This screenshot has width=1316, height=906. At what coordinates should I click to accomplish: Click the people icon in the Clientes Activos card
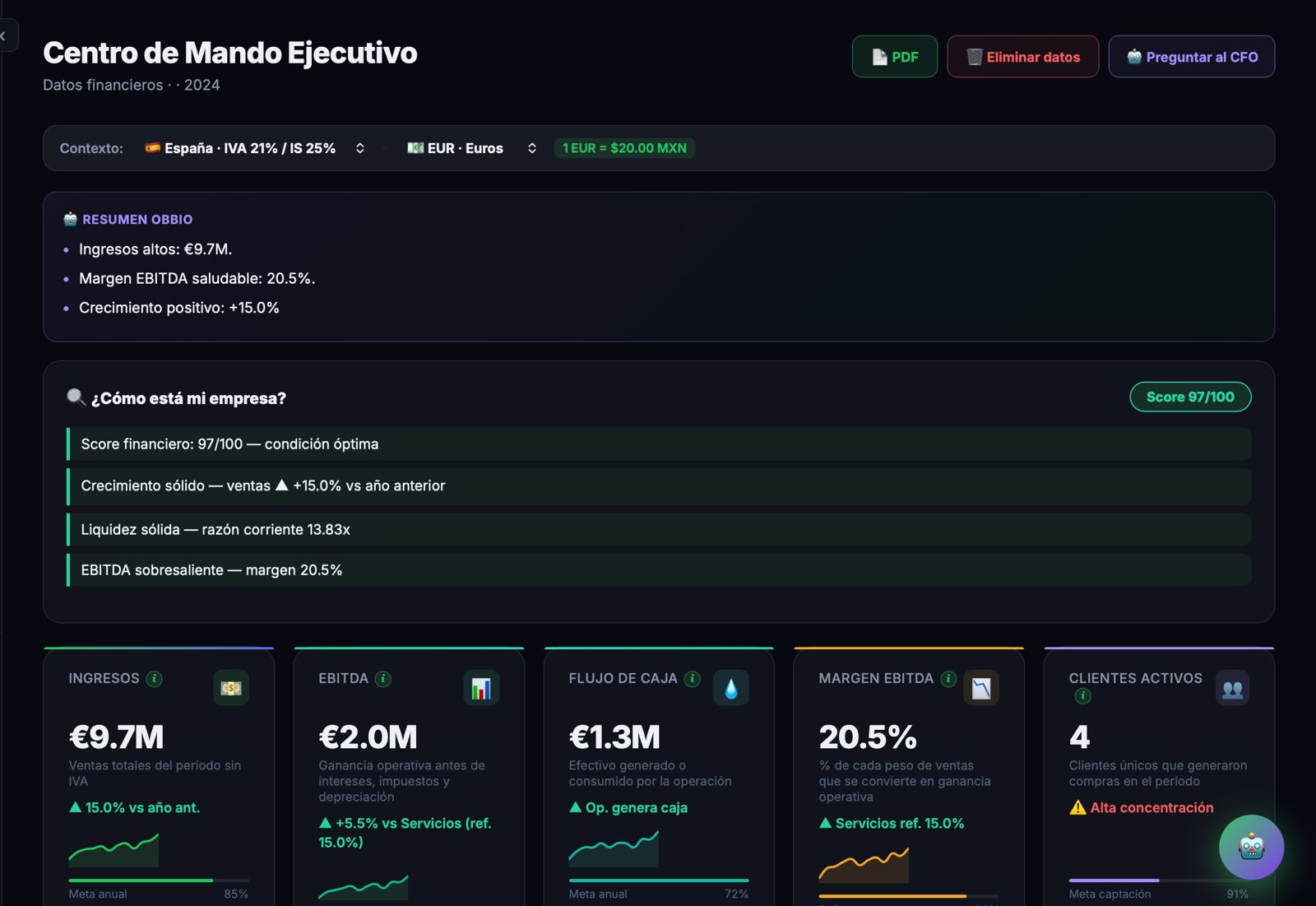pos(1232,688)
